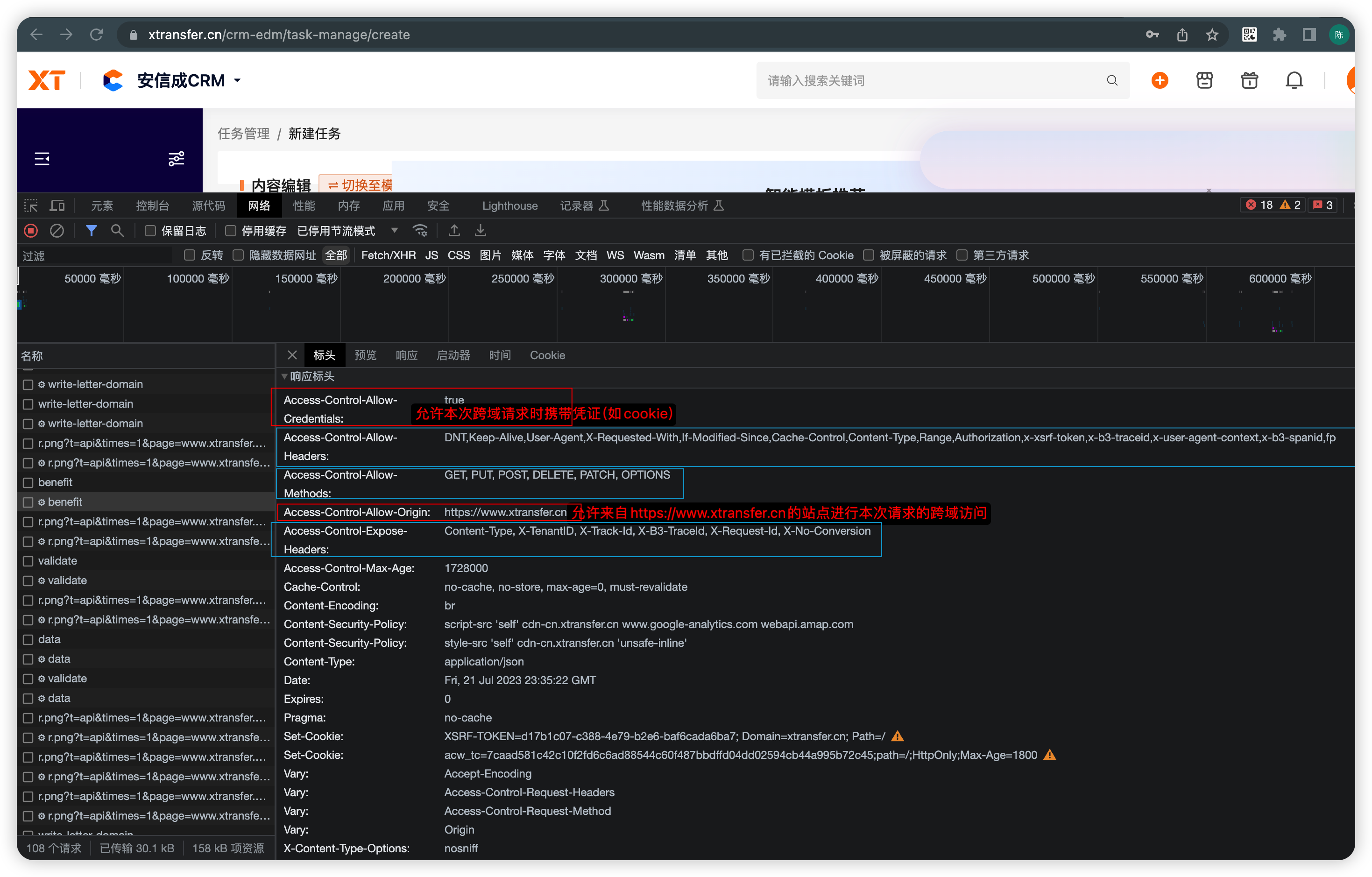Image resolution: width=1372 pixels, height=877 pixels.
Task: Open the network search magnifier
Action: (x=117, y=231)
